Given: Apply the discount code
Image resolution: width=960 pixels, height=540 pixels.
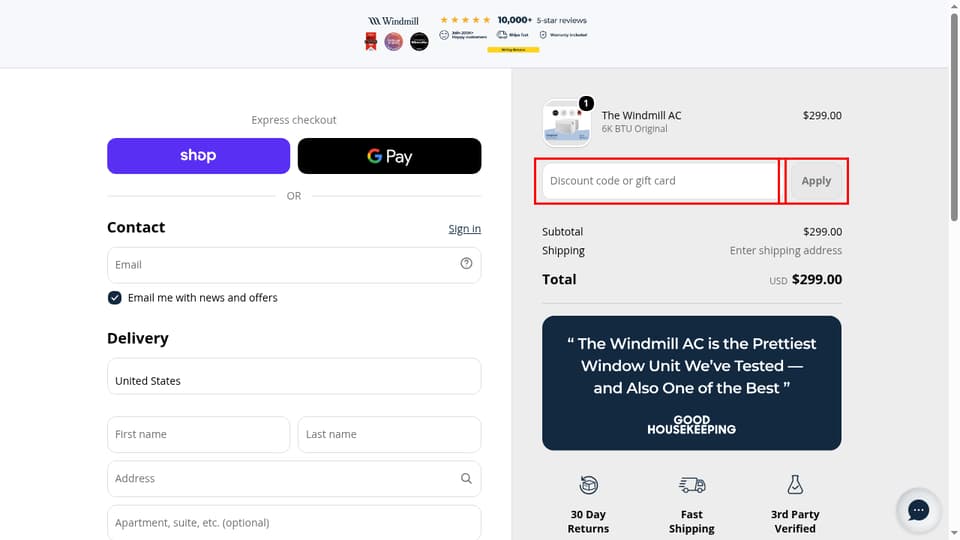Looking at the screenshot, I should 816,181.
